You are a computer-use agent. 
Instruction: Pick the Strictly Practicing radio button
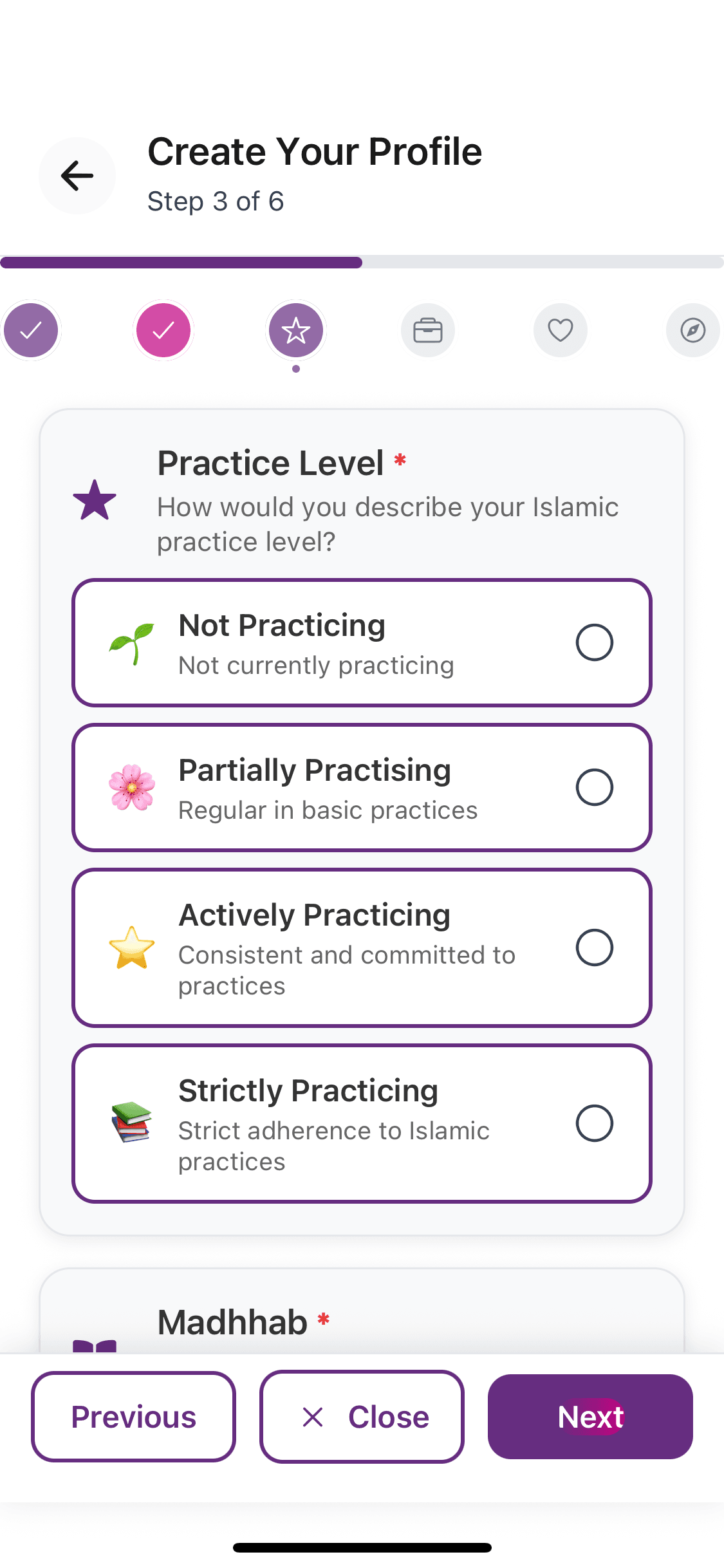(x=594, y=1123)
